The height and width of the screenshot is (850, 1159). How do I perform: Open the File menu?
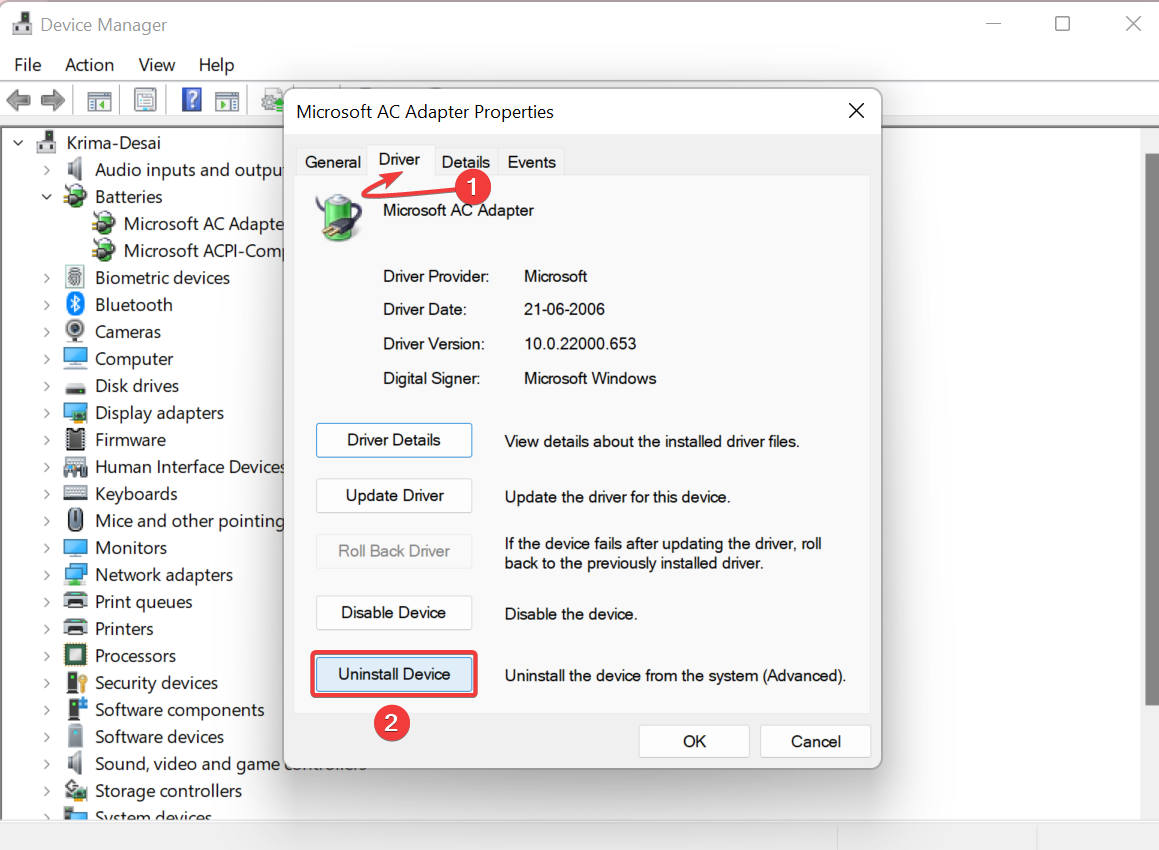click(x=28, y=65)
